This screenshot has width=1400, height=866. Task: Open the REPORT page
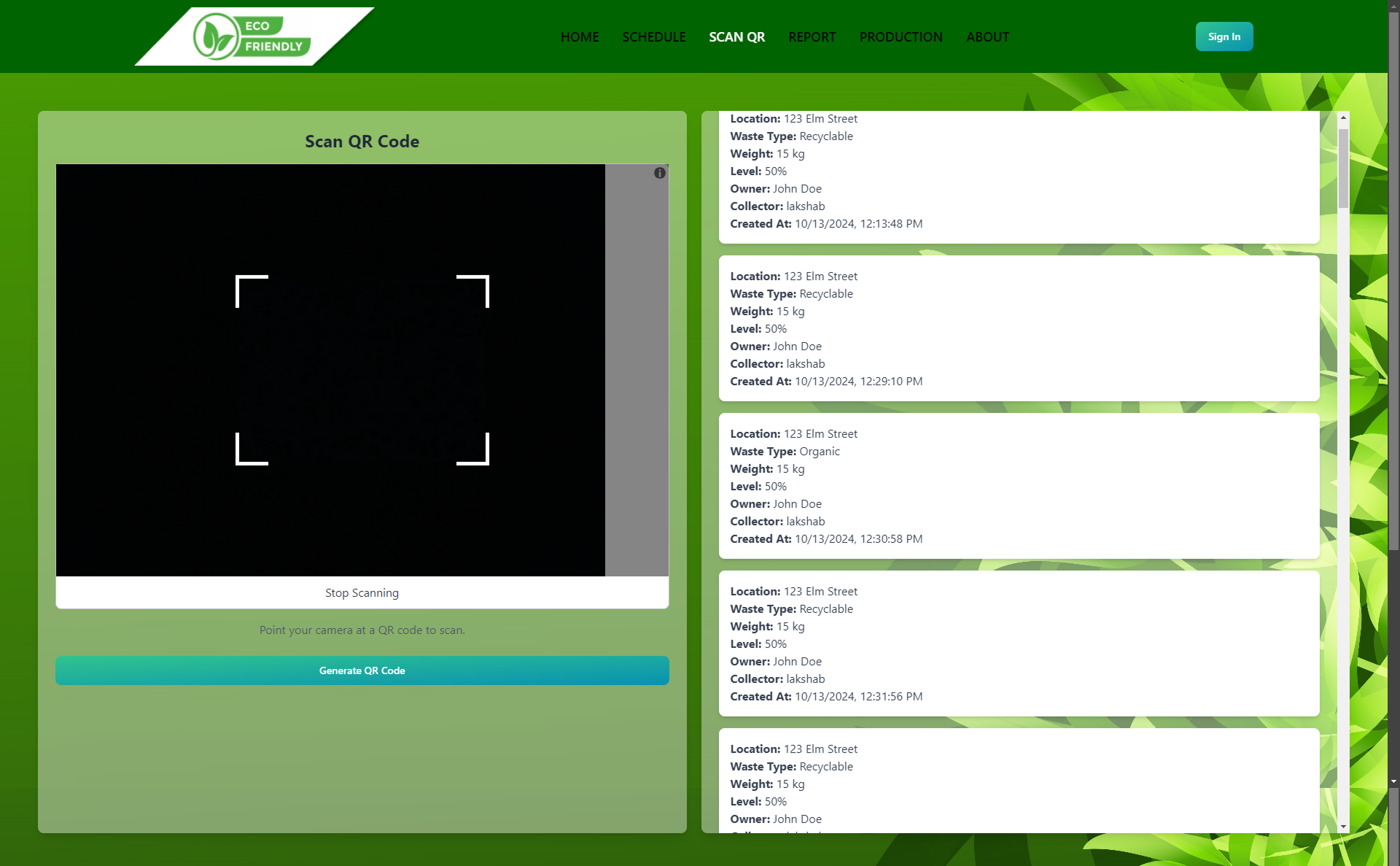pyautogui.click(x=812, y=36)
